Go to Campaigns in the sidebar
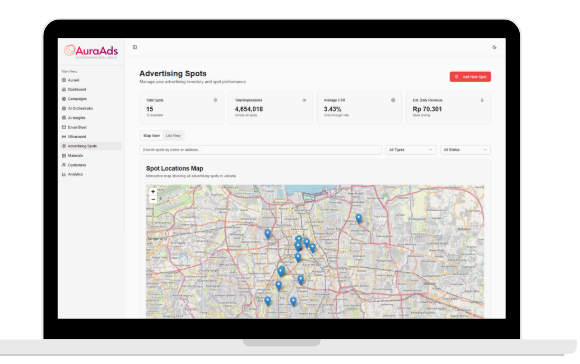 tap(91, 99)
